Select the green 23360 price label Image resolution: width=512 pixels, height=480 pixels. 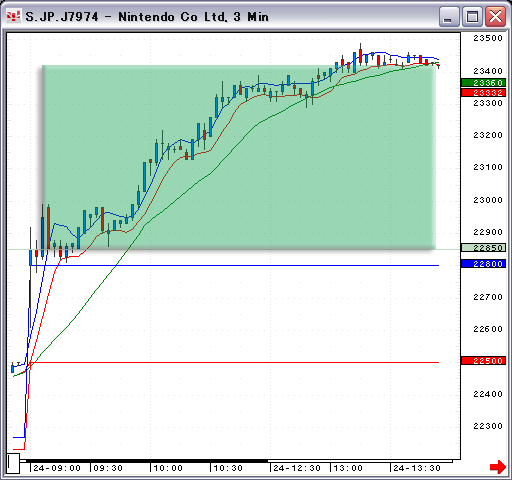[483, 83]
